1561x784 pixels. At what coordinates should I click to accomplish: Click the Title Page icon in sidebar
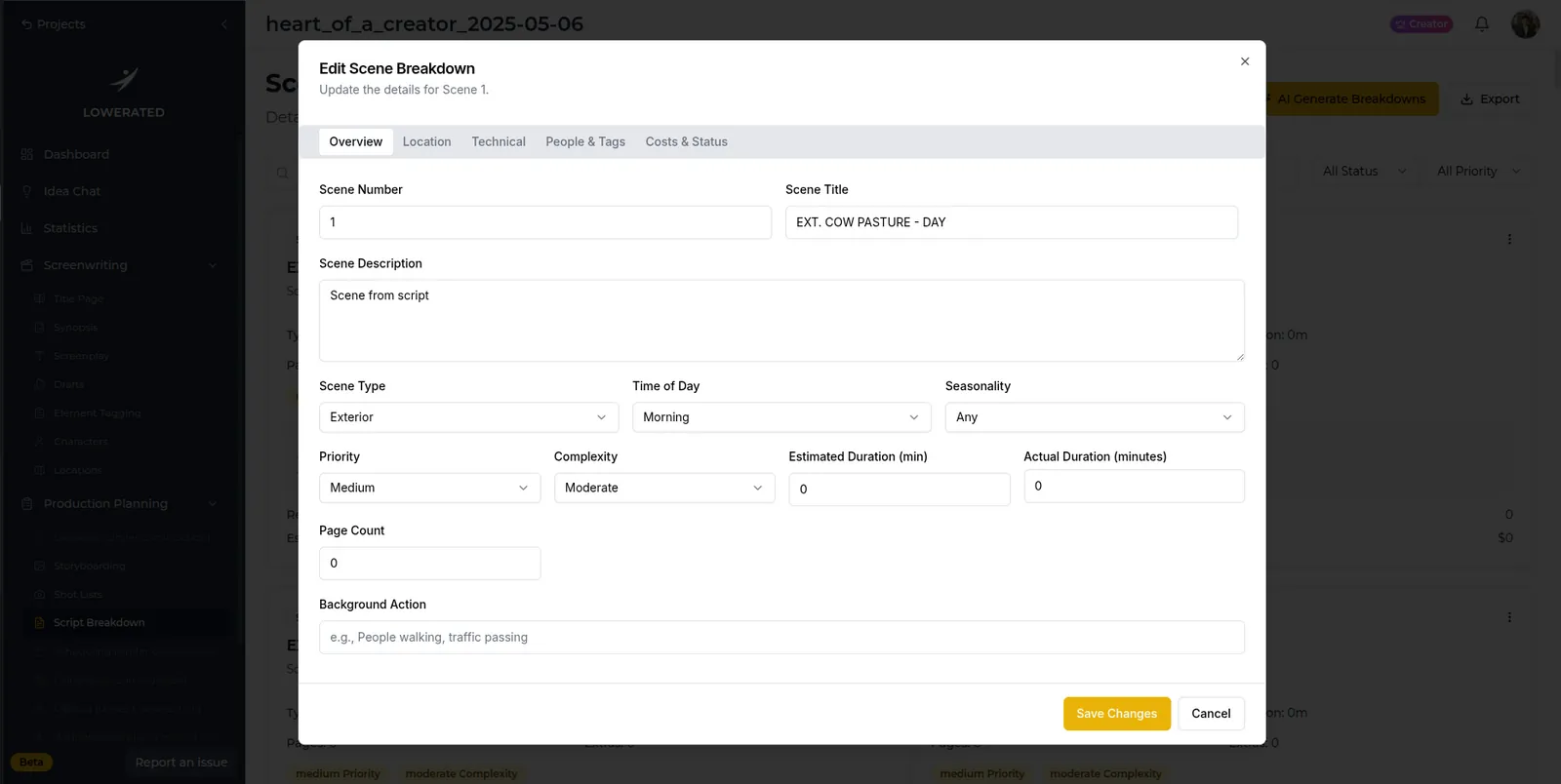40,299
